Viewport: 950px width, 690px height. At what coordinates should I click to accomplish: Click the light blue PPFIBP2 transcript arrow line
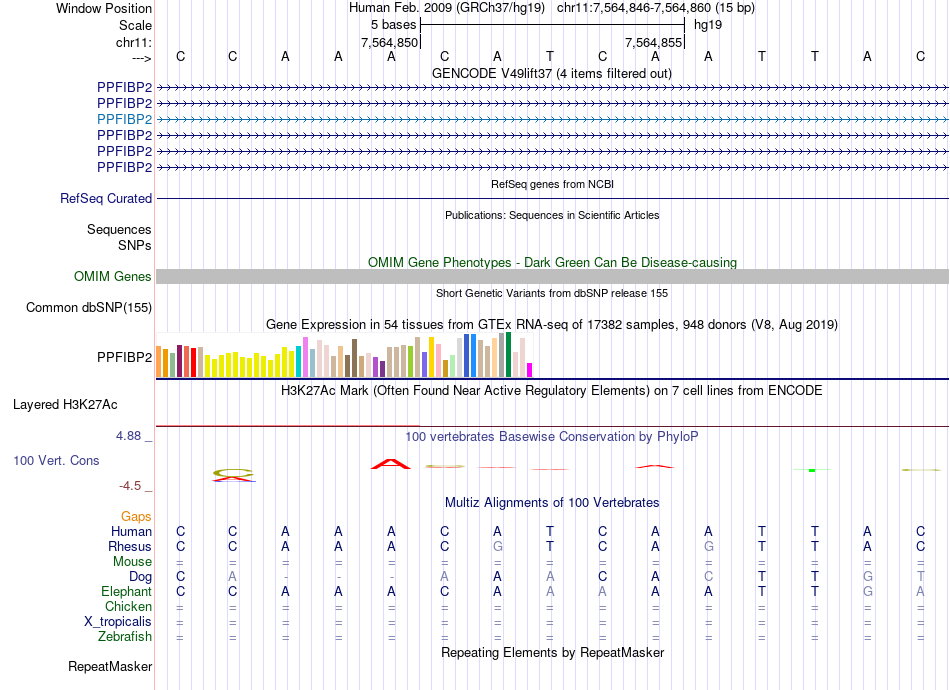552,119
